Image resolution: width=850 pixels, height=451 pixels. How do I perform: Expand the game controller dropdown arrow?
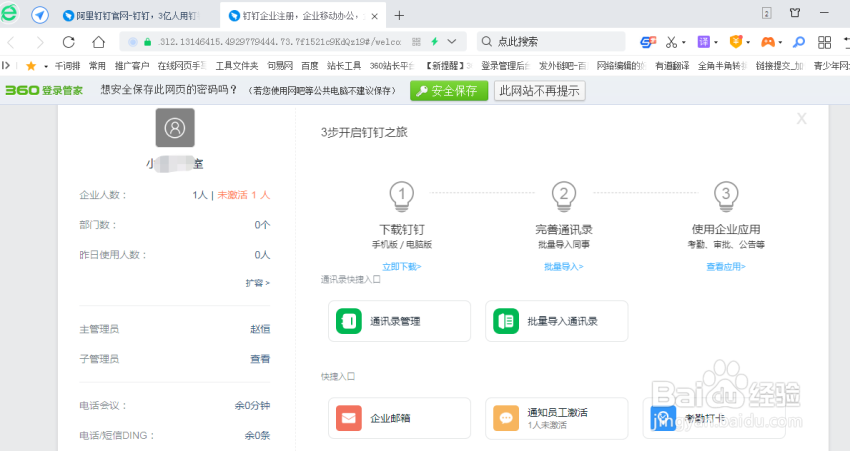tap(780, 42)
